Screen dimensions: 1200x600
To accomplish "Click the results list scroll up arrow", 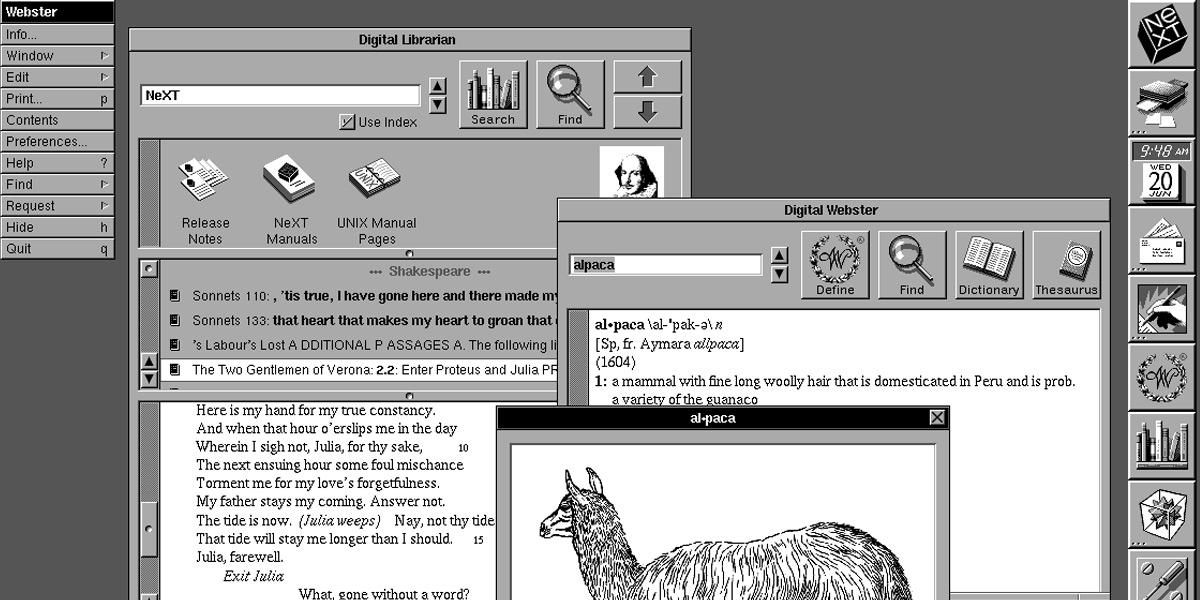I will (149, 362).
